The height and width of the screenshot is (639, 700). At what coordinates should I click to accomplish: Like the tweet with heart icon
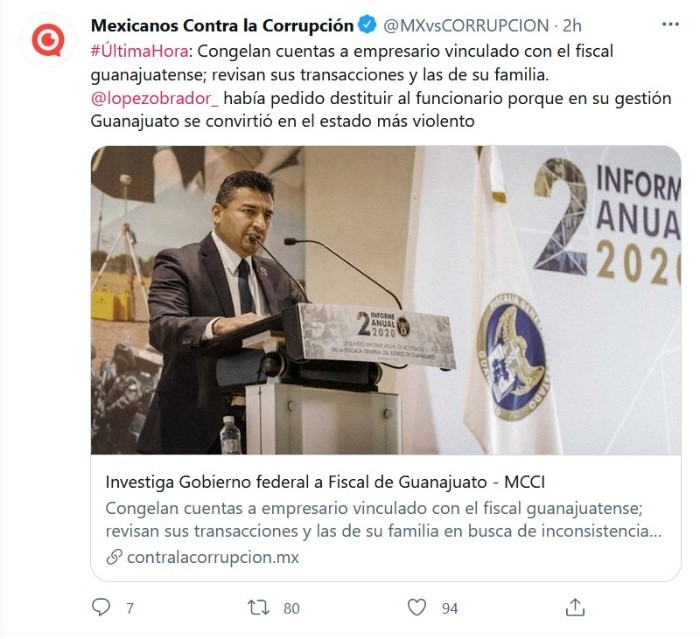pos(417,607)
